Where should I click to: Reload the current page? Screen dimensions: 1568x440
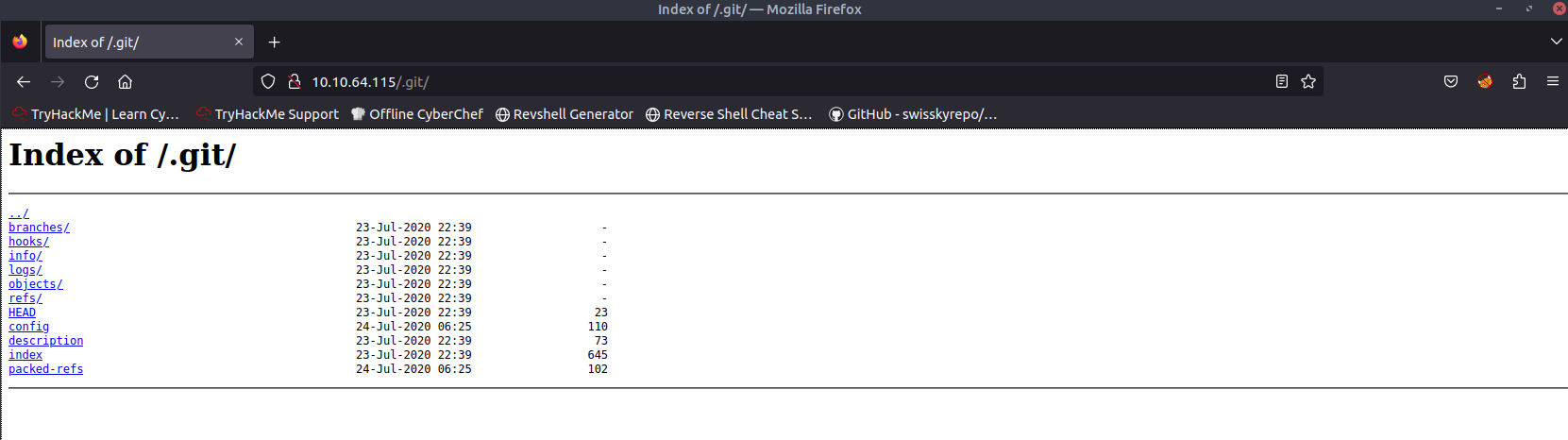[x=92, y=82]
